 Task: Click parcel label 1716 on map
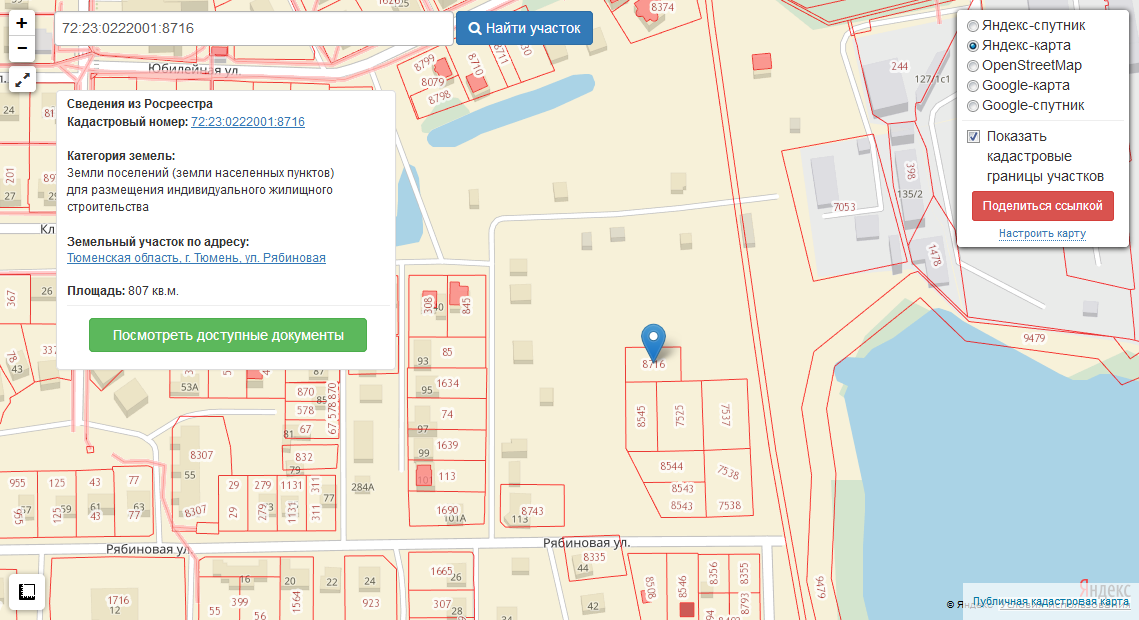coord(118,600)
